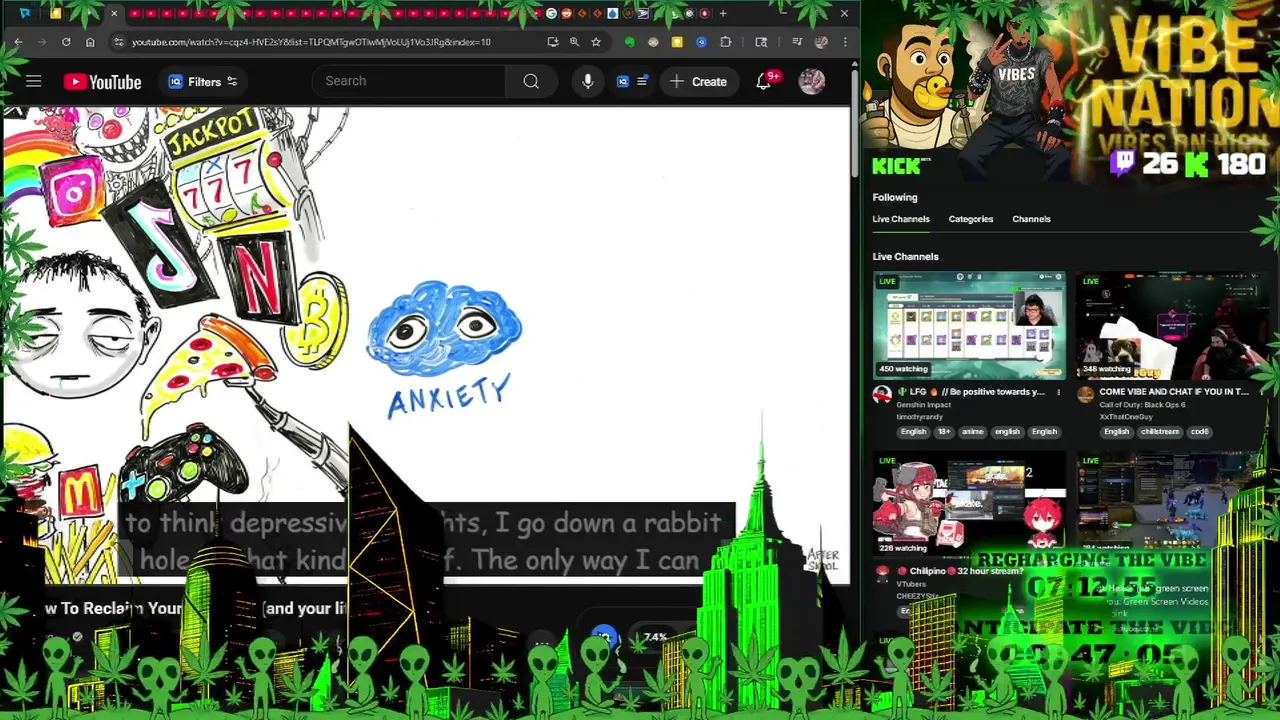
Task: Click timothyrandy's round channel avatar
Action: pyautogui.click(x=882, y=395)
